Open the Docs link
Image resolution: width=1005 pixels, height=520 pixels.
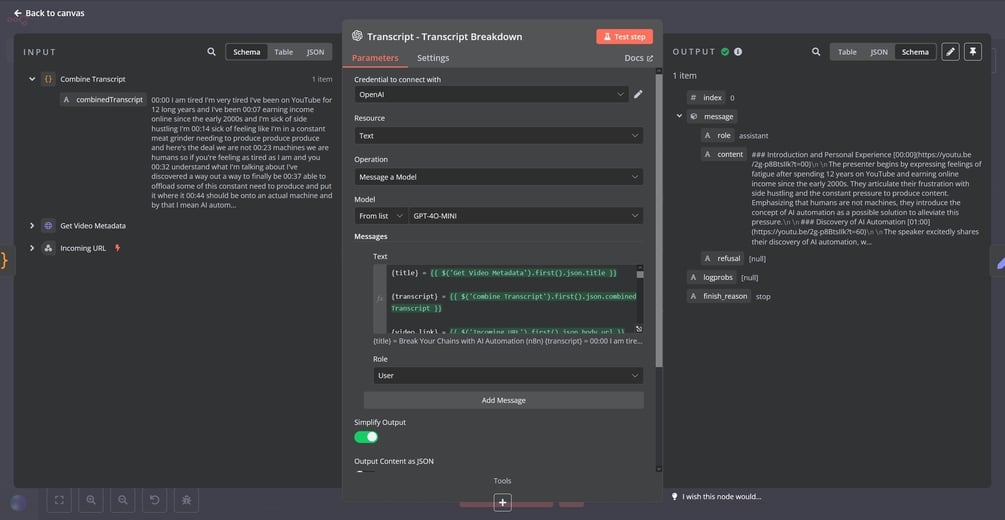coord(638,58)
